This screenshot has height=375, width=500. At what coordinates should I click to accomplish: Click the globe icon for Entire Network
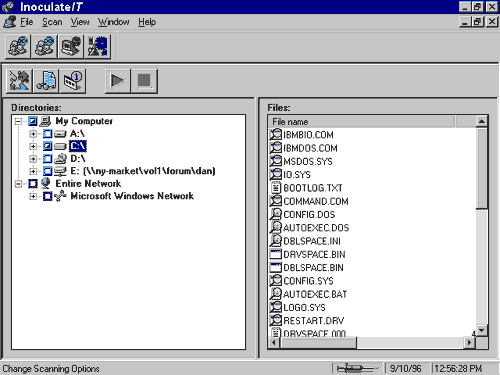point(45,183)
